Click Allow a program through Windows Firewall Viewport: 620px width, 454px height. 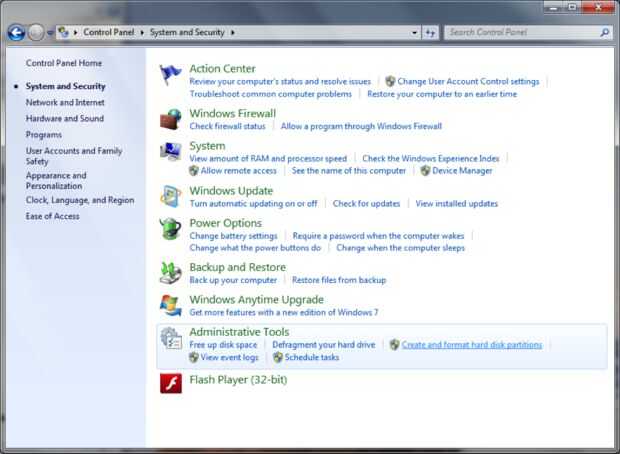tap(361, 126)
